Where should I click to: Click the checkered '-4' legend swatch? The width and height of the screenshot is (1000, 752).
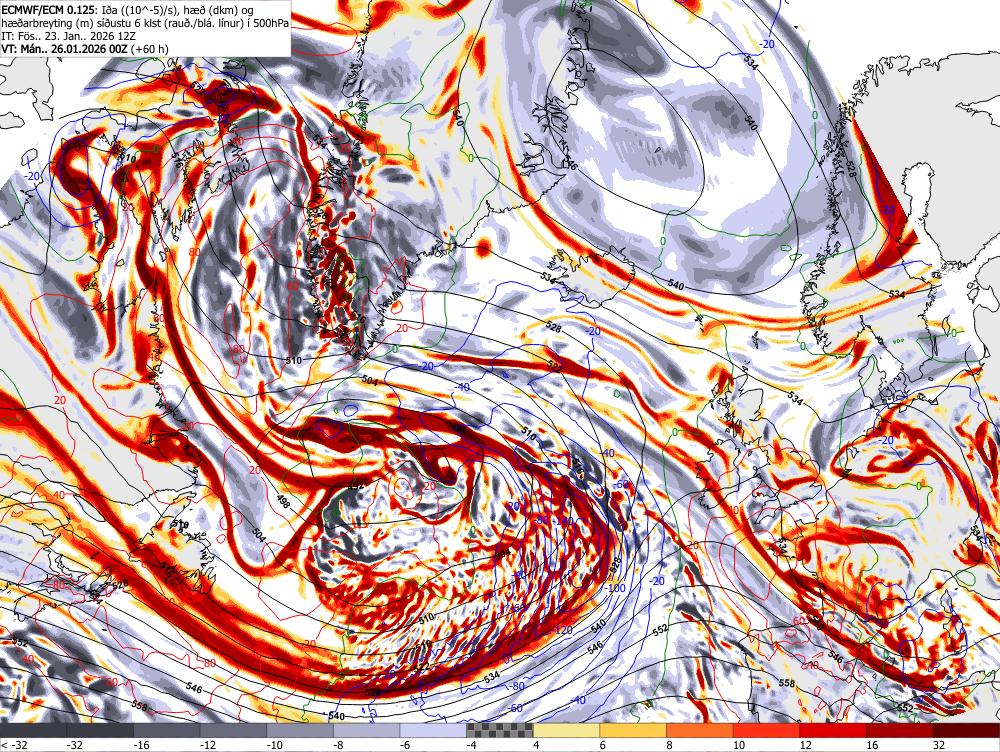click(500, 730)
